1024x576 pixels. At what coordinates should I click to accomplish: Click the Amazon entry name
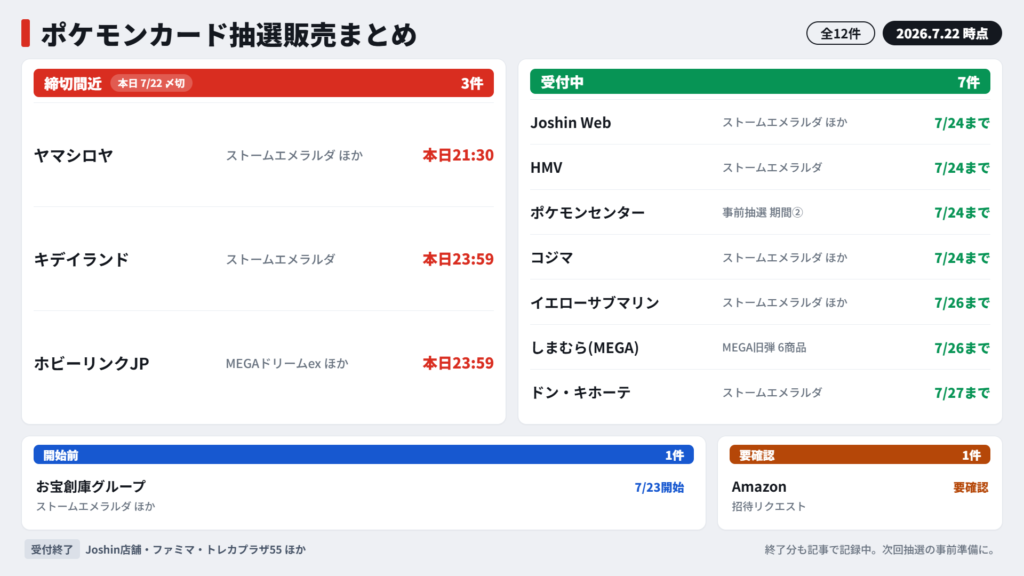pyautogui.click(x=759, y=487)
